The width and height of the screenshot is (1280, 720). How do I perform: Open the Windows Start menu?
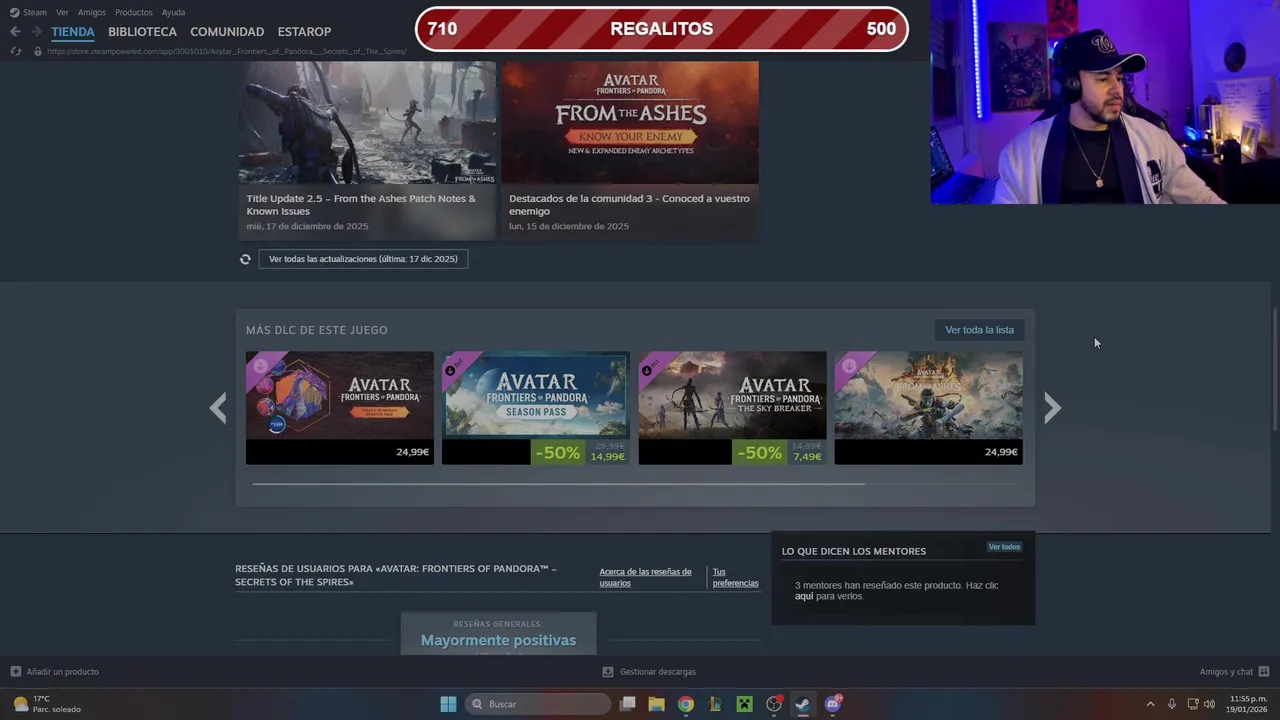[x=448, y=704]
